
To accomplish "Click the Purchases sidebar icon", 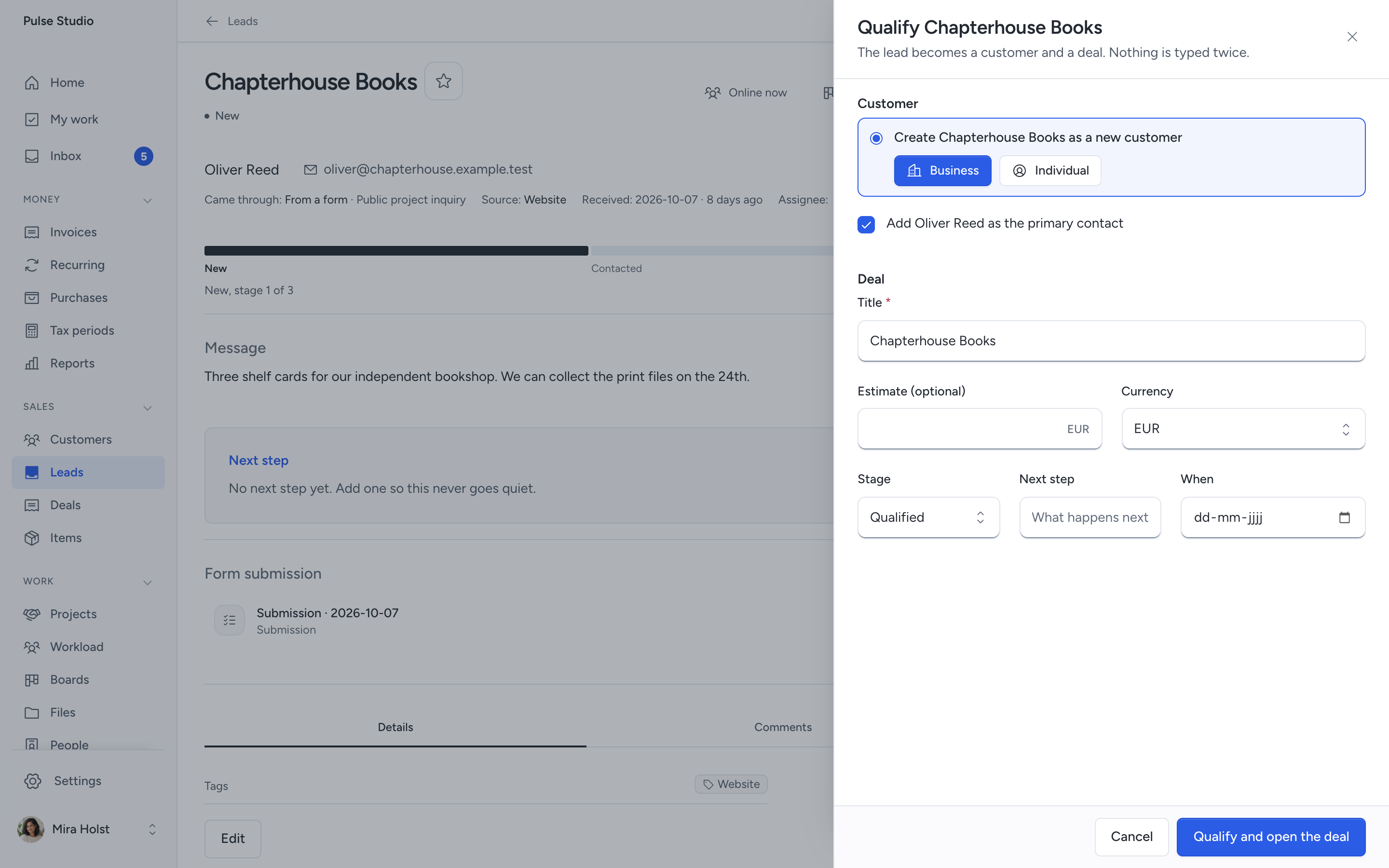I will coord(31,298).
